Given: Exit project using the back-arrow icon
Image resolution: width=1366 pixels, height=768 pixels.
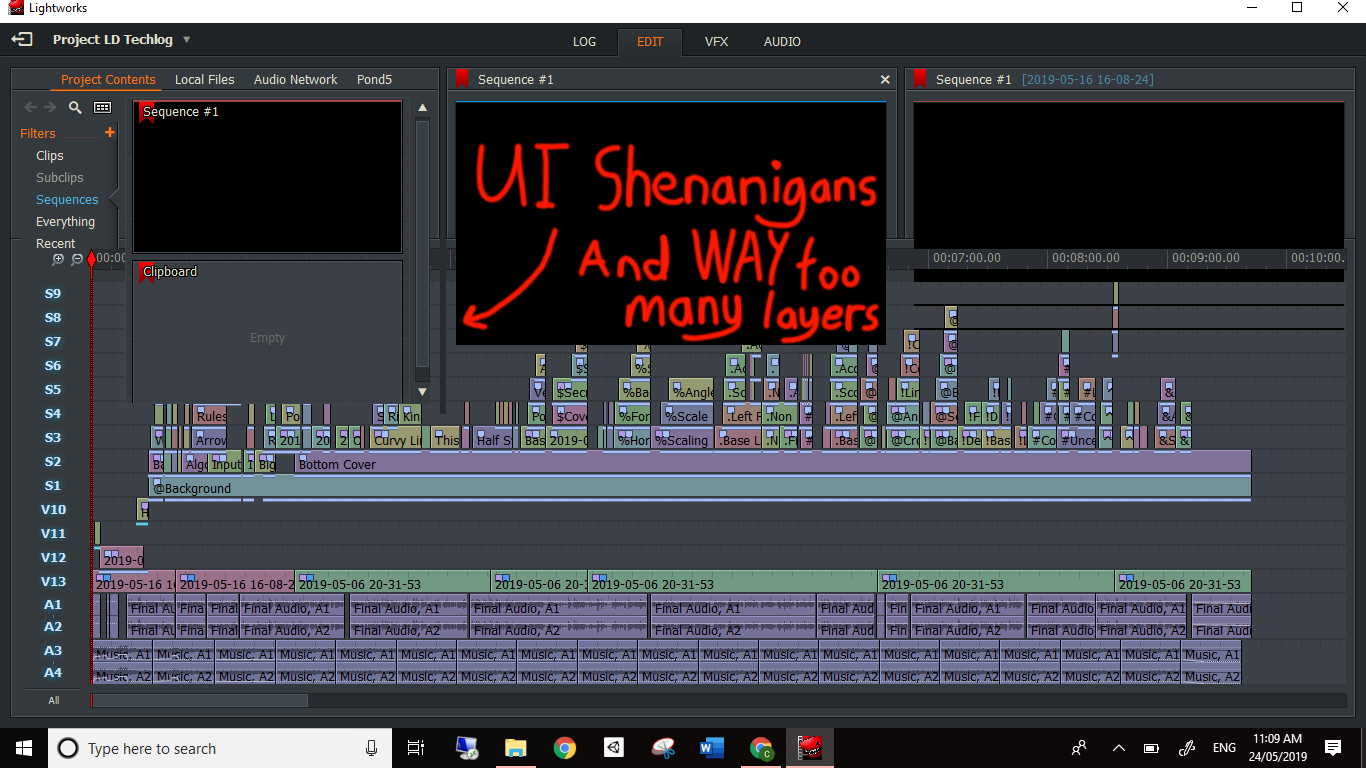Looking at the screenshot, I should pos(22,40).
